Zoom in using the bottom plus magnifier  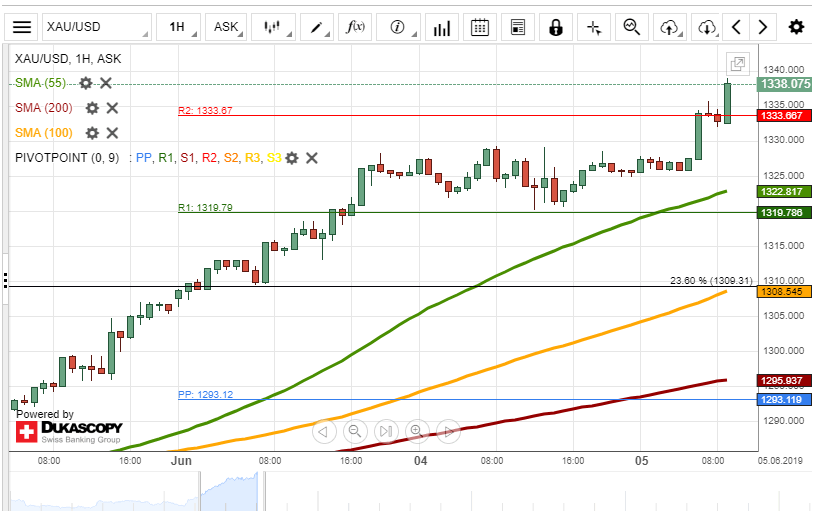[417, 432]
